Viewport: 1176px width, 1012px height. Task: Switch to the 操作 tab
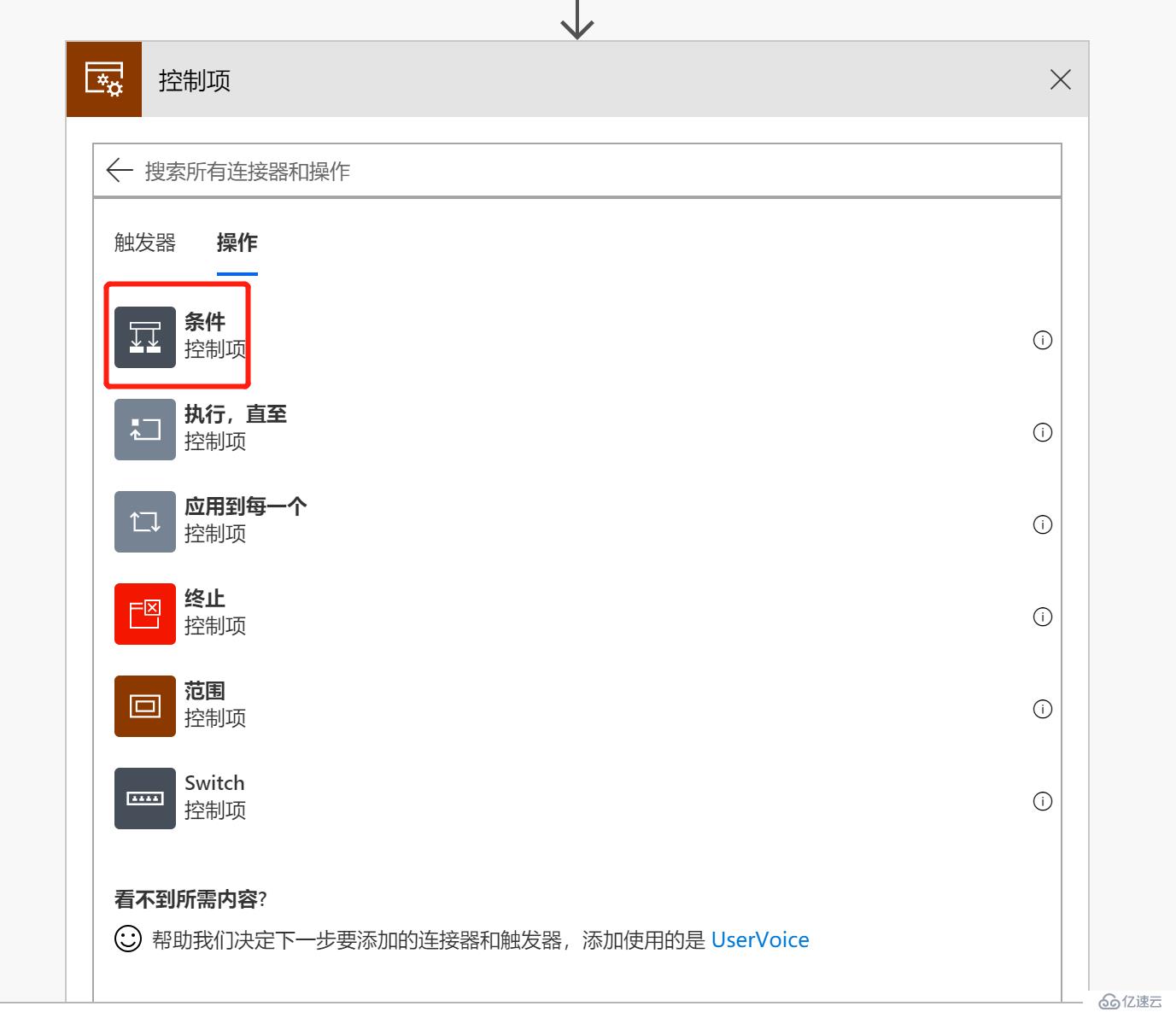(x=237, y=243)
